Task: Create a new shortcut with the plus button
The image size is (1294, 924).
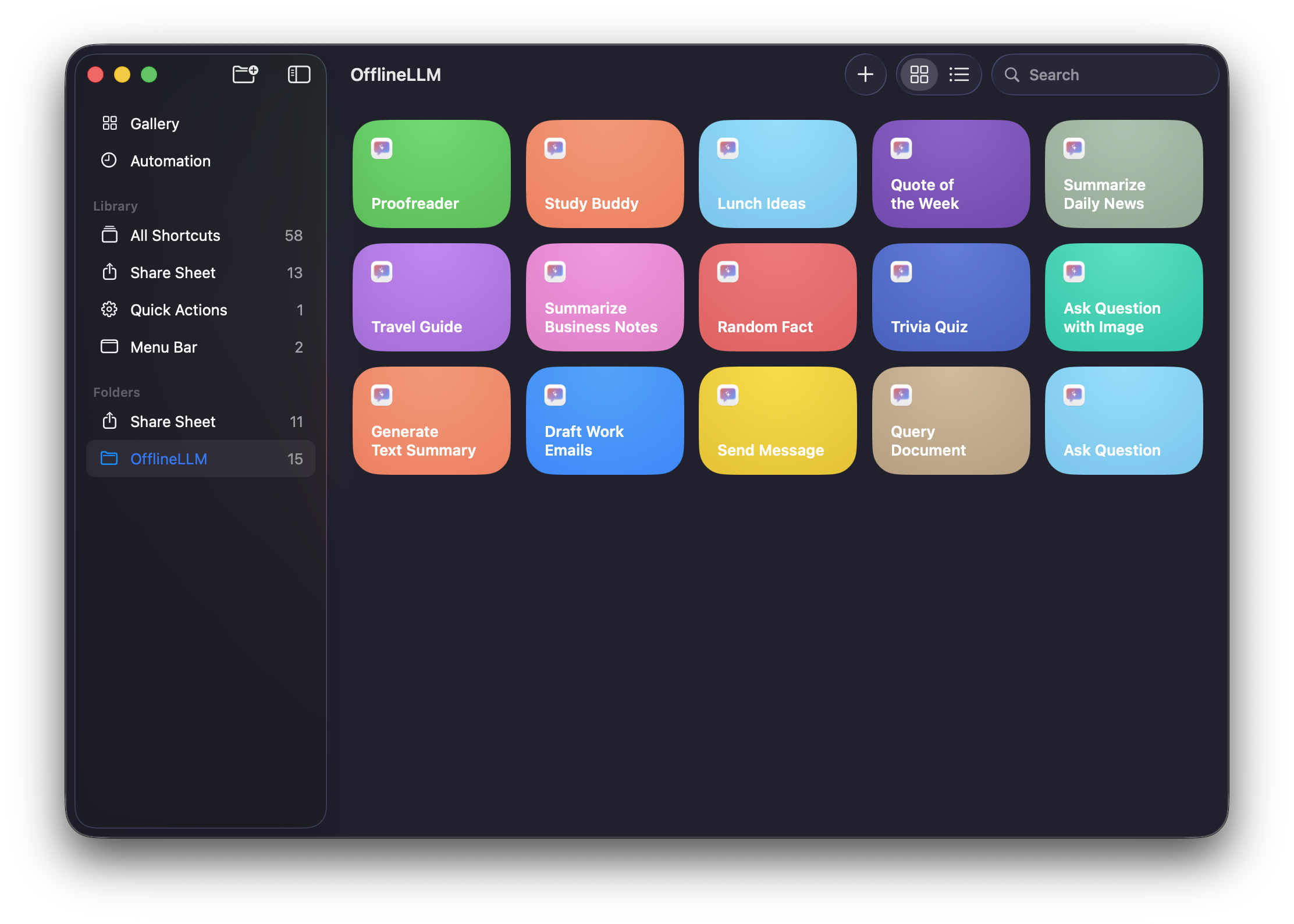Action: tap(865, 74)
